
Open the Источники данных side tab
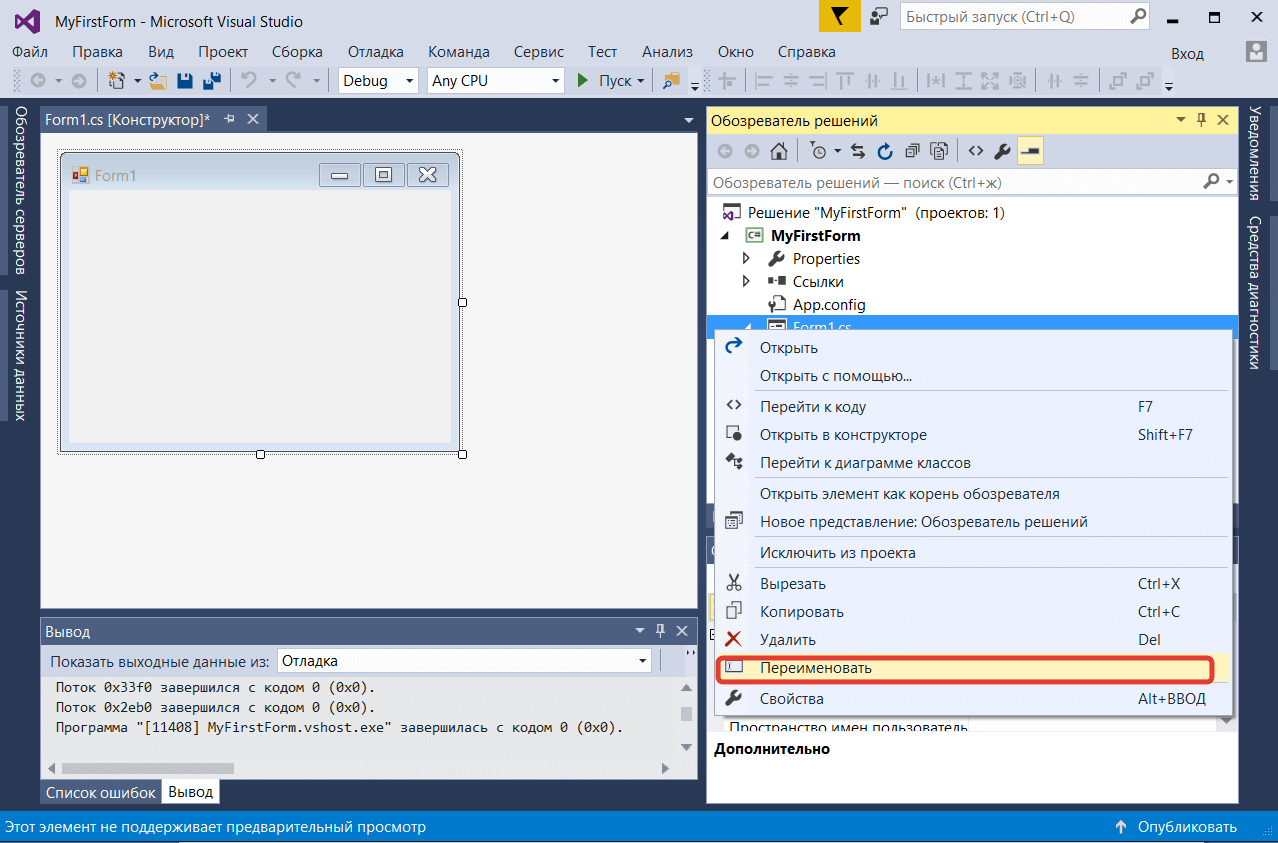(20, 356)
